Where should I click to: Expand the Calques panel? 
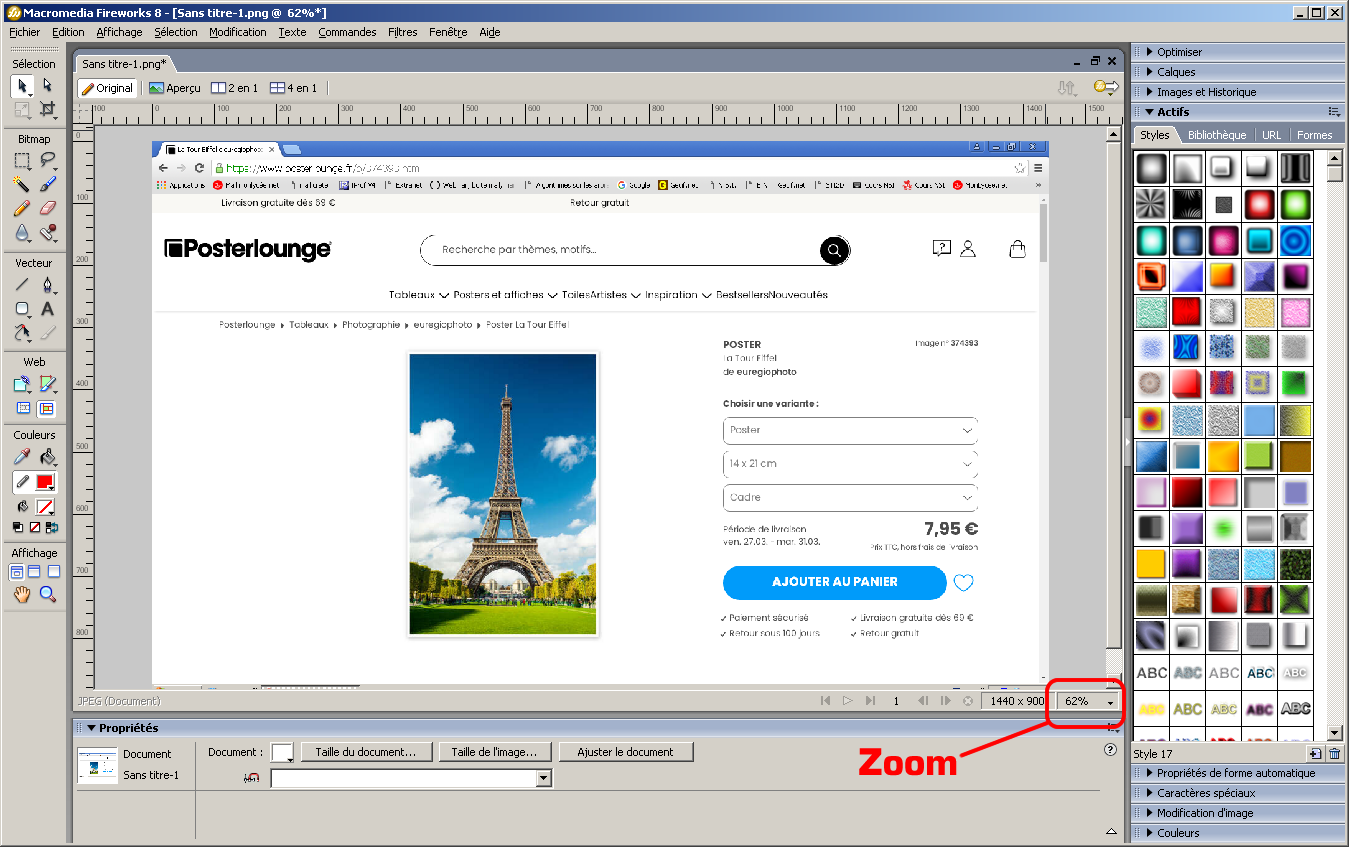[1176, 72]
